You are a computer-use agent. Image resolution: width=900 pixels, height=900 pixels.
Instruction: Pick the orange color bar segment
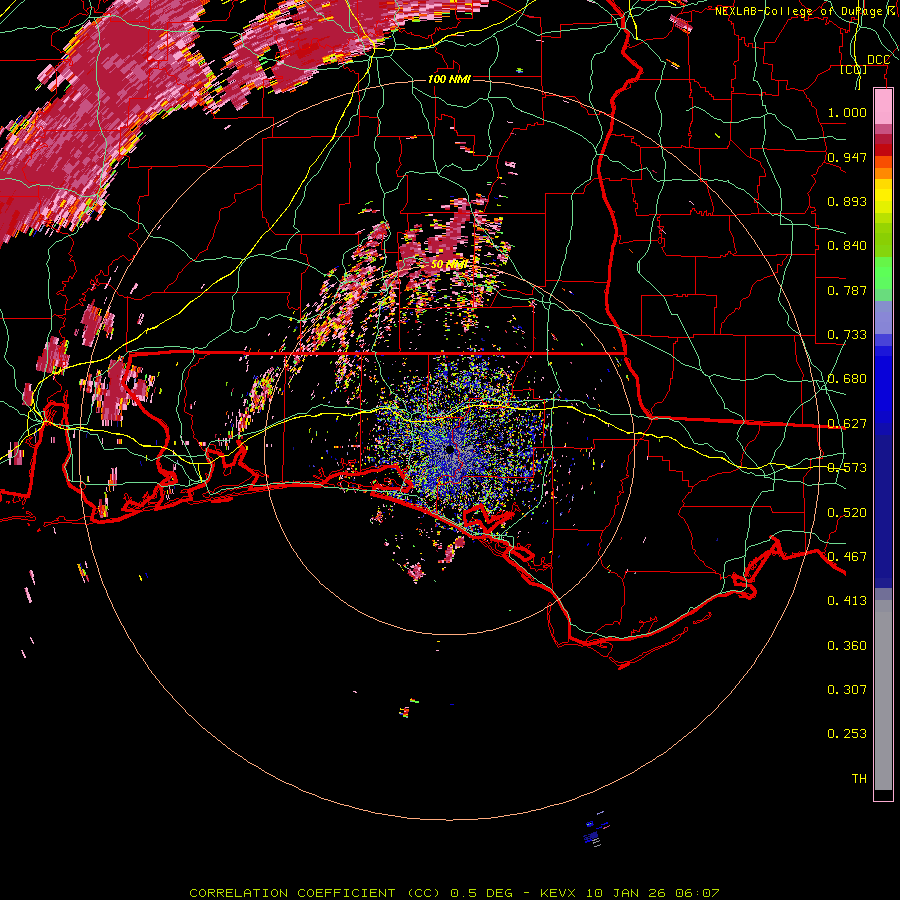pyautogui.click(x=883, y=173)
